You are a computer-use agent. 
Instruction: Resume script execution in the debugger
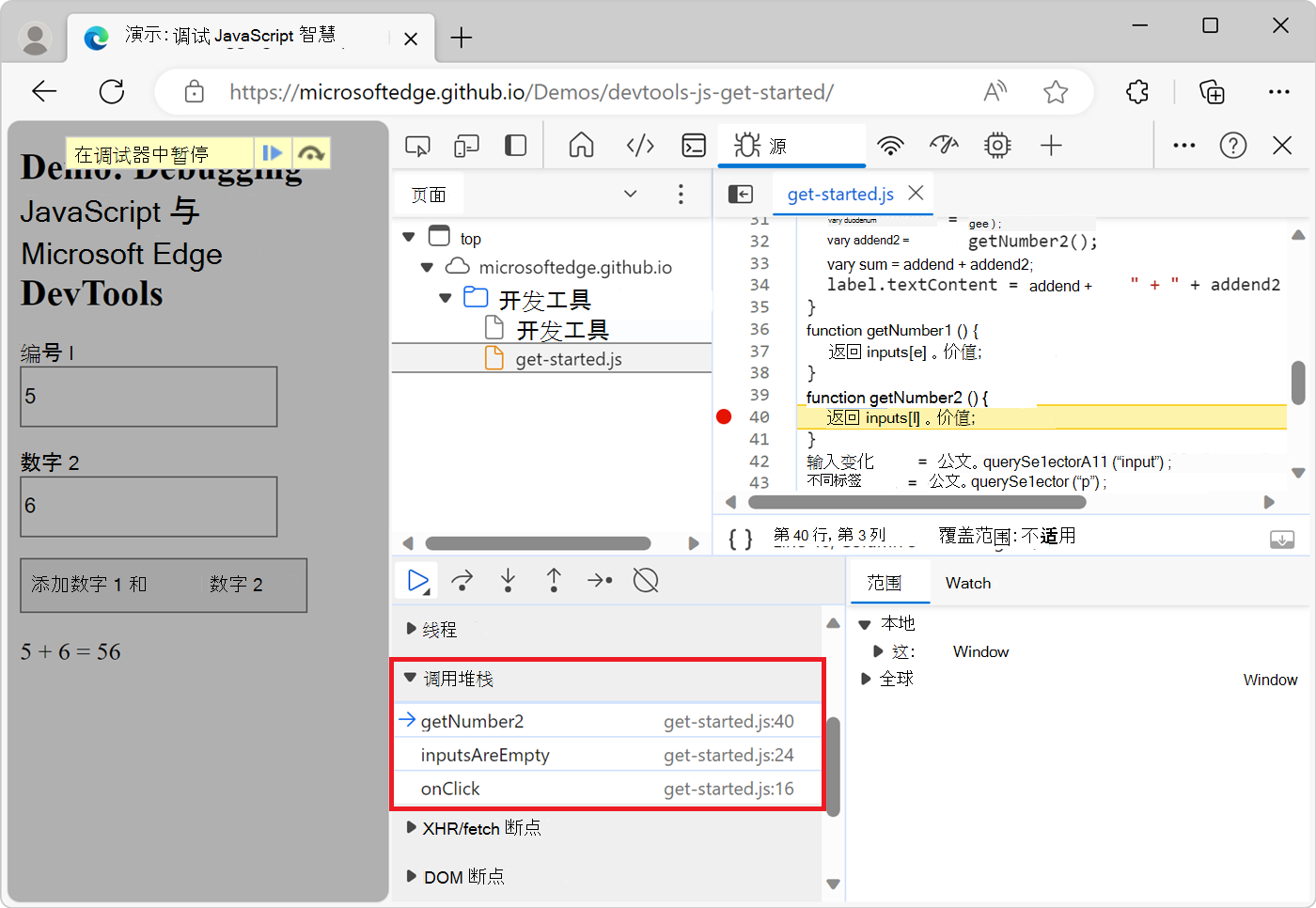pos(416,580)
